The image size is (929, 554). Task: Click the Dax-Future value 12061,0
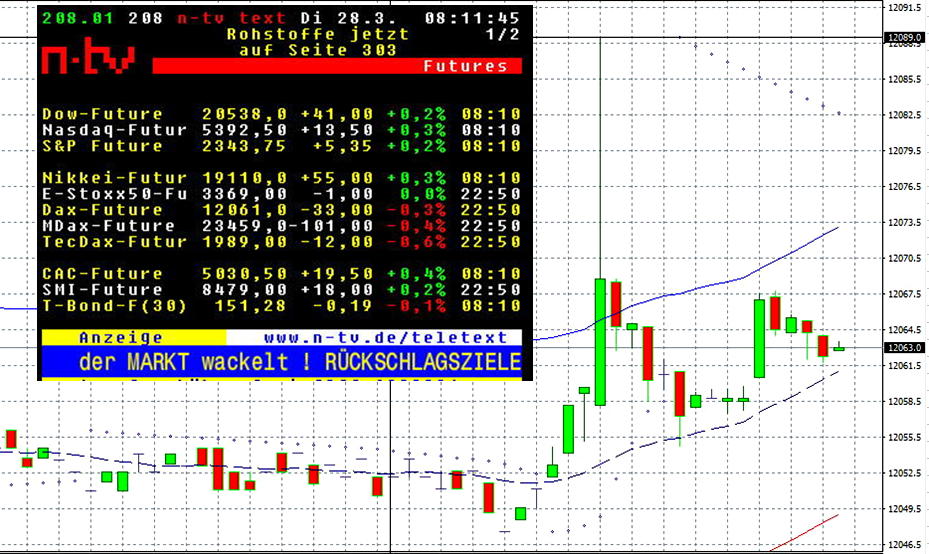pyautogui.click(x=245, y=210)
